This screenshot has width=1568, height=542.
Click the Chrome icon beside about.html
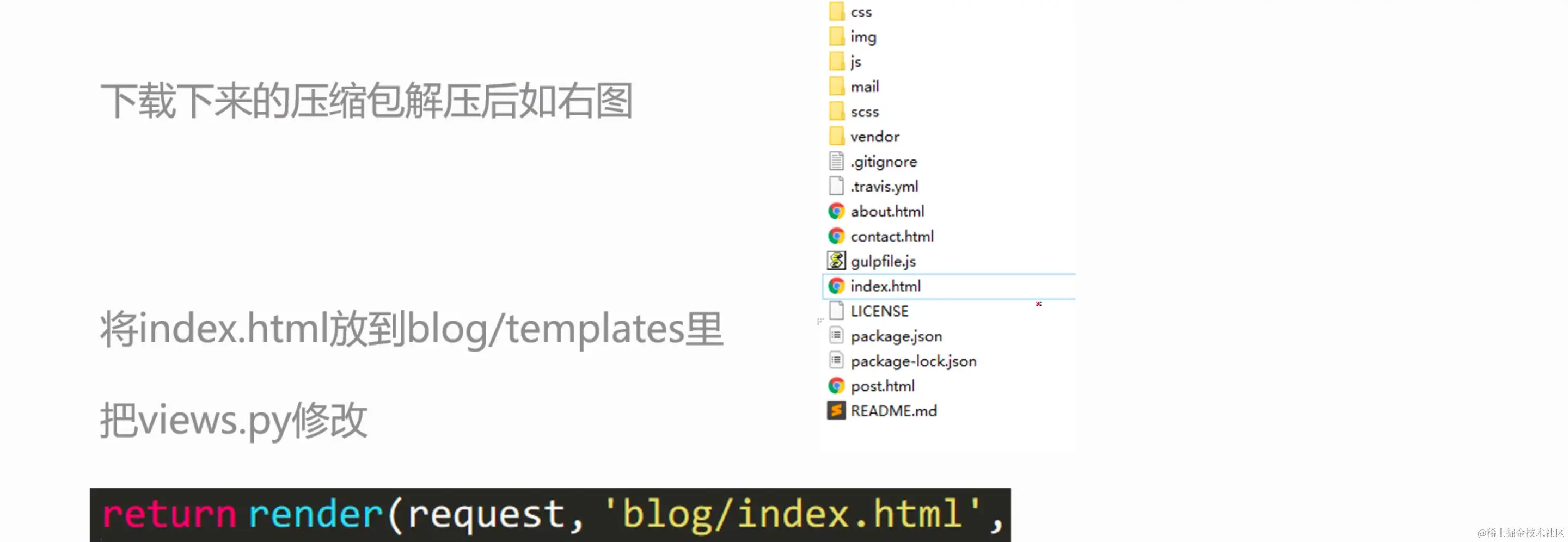[836, 211]
